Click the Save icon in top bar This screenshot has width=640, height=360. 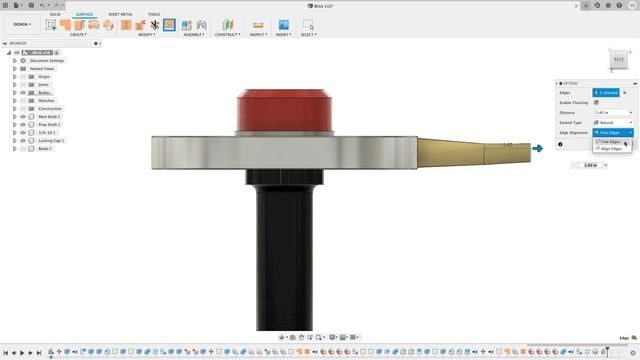pos(31,5)
